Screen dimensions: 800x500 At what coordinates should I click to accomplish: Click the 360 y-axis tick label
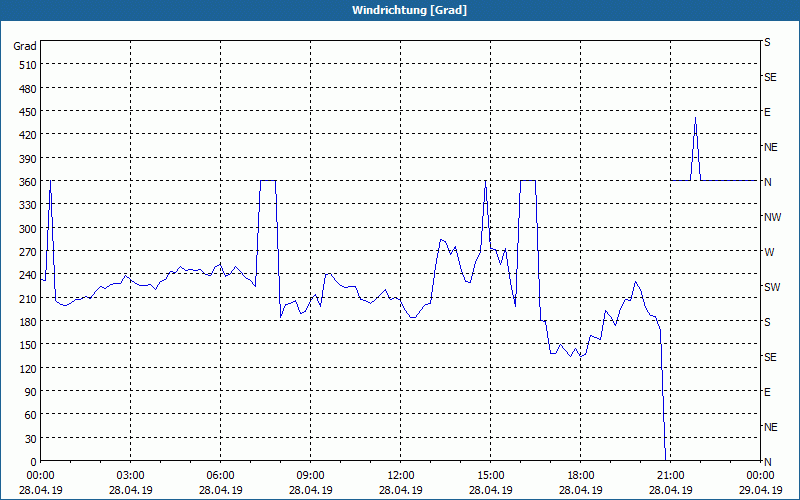29,182
